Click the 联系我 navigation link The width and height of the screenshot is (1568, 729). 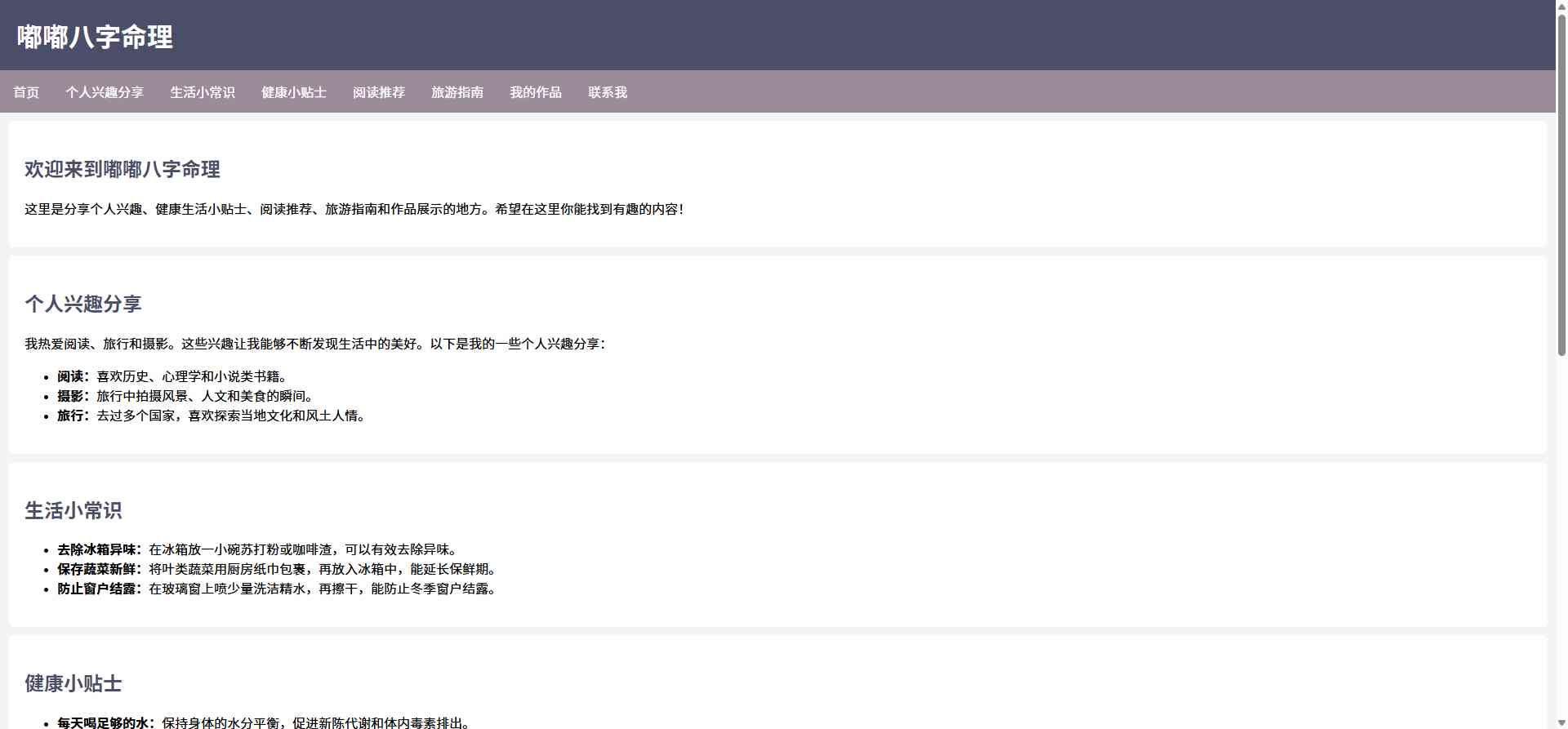pos(608,92)
